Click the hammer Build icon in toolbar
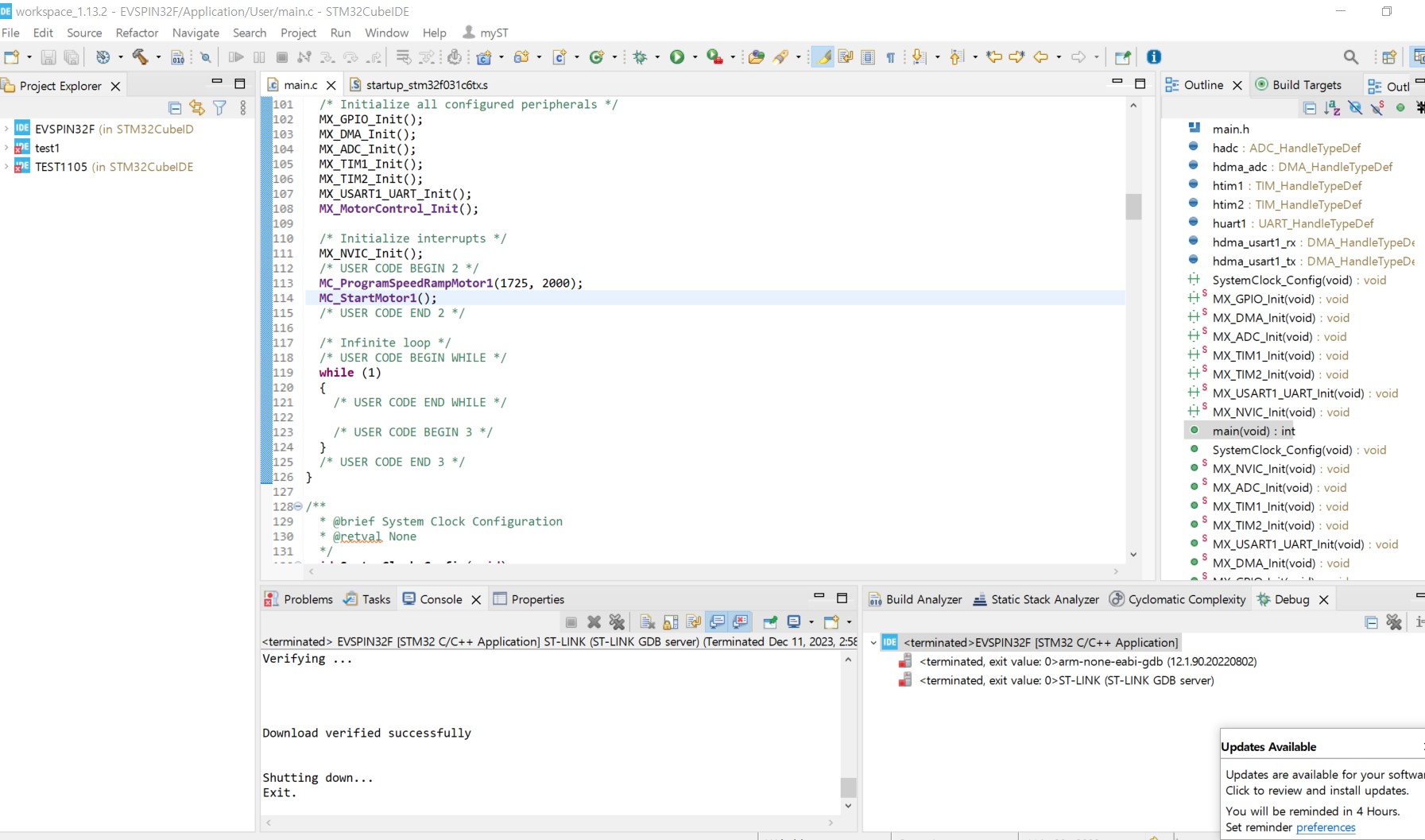Screen dimensions: 1425x840 coord(140,56)
